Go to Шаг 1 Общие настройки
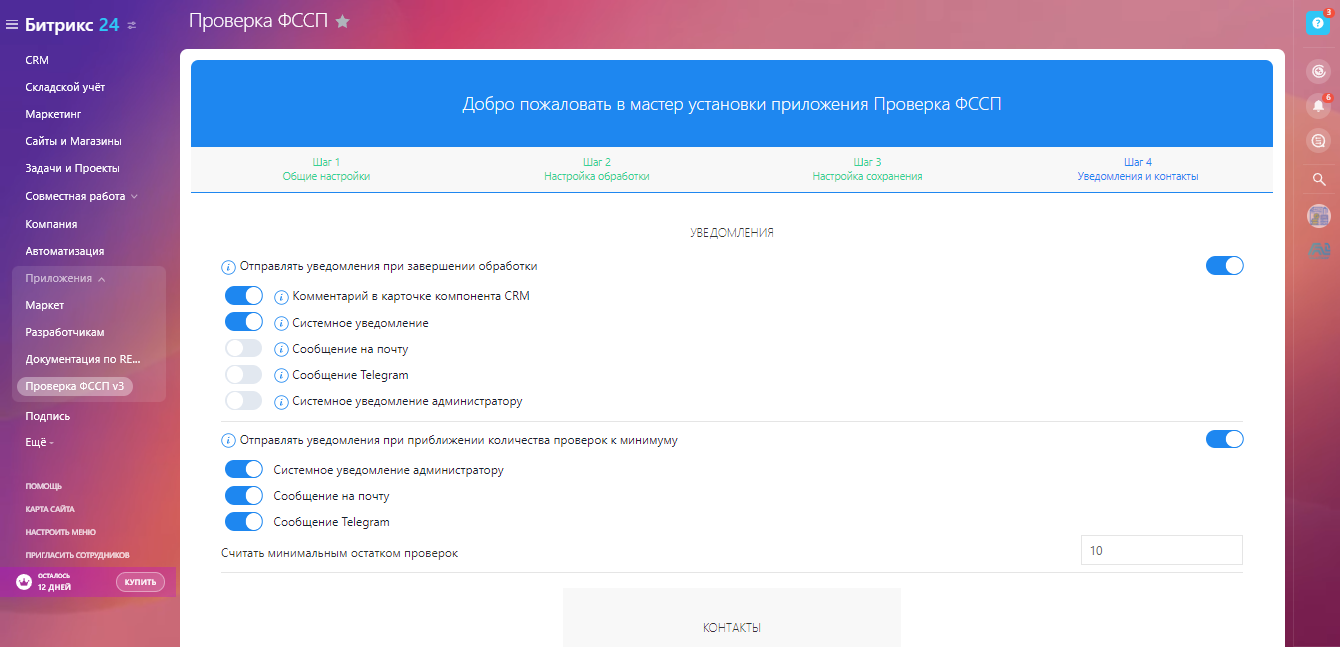1340x647 pixels. click(x=326, y=169)
